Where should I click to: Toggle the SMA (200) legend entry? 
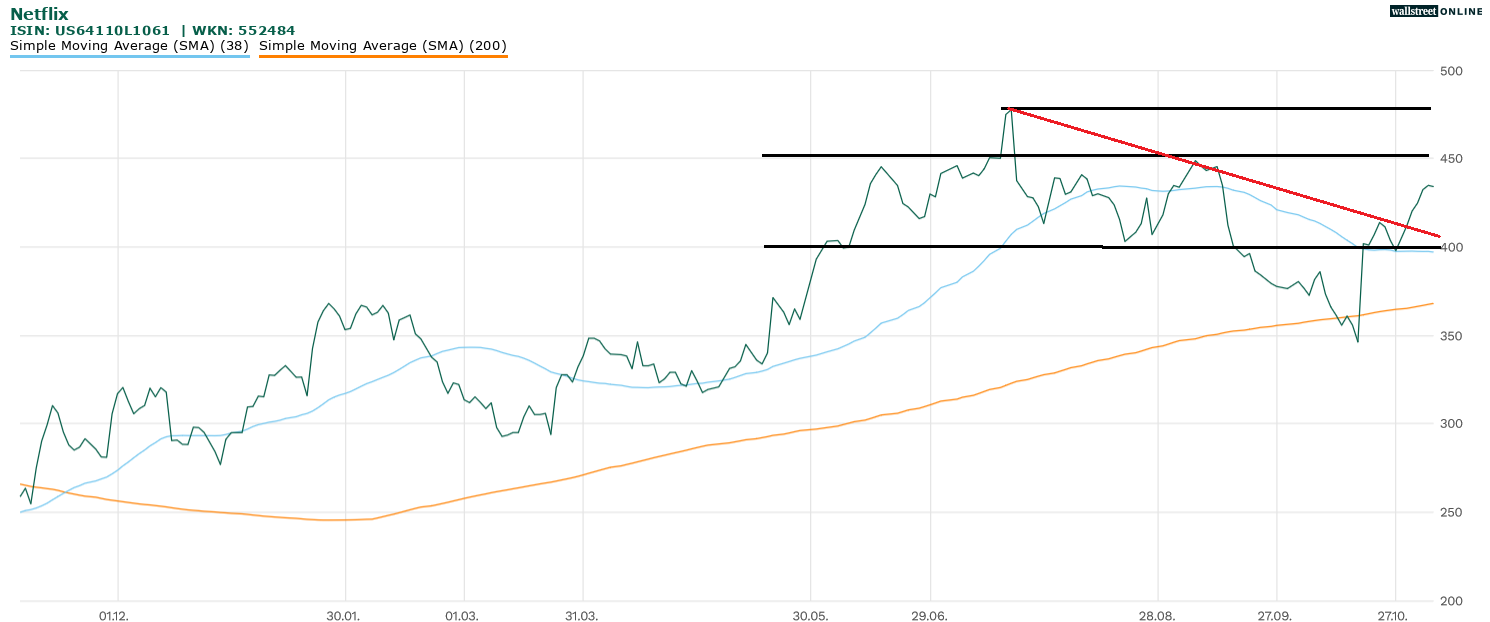pos(383,45)
